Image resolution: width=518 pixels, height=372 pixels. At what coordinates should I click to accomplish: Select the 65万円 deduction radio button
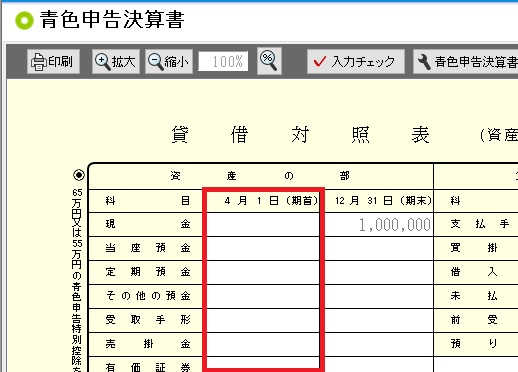tap(79, 175)
